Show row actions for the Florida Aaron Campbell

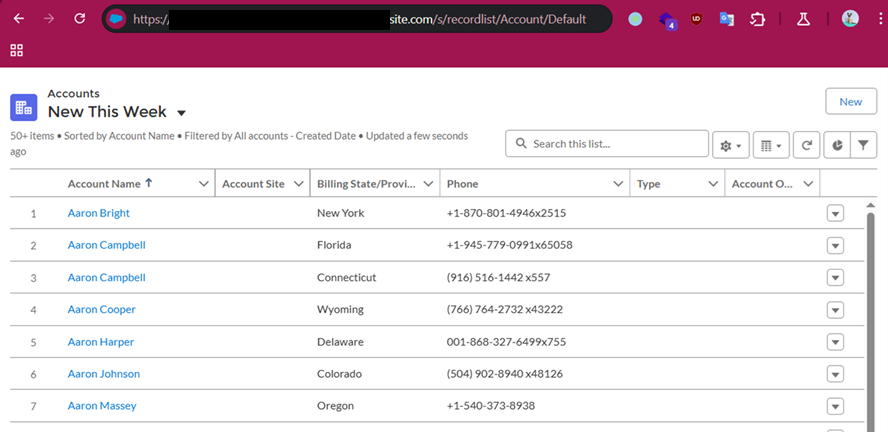tap(835, 246)
